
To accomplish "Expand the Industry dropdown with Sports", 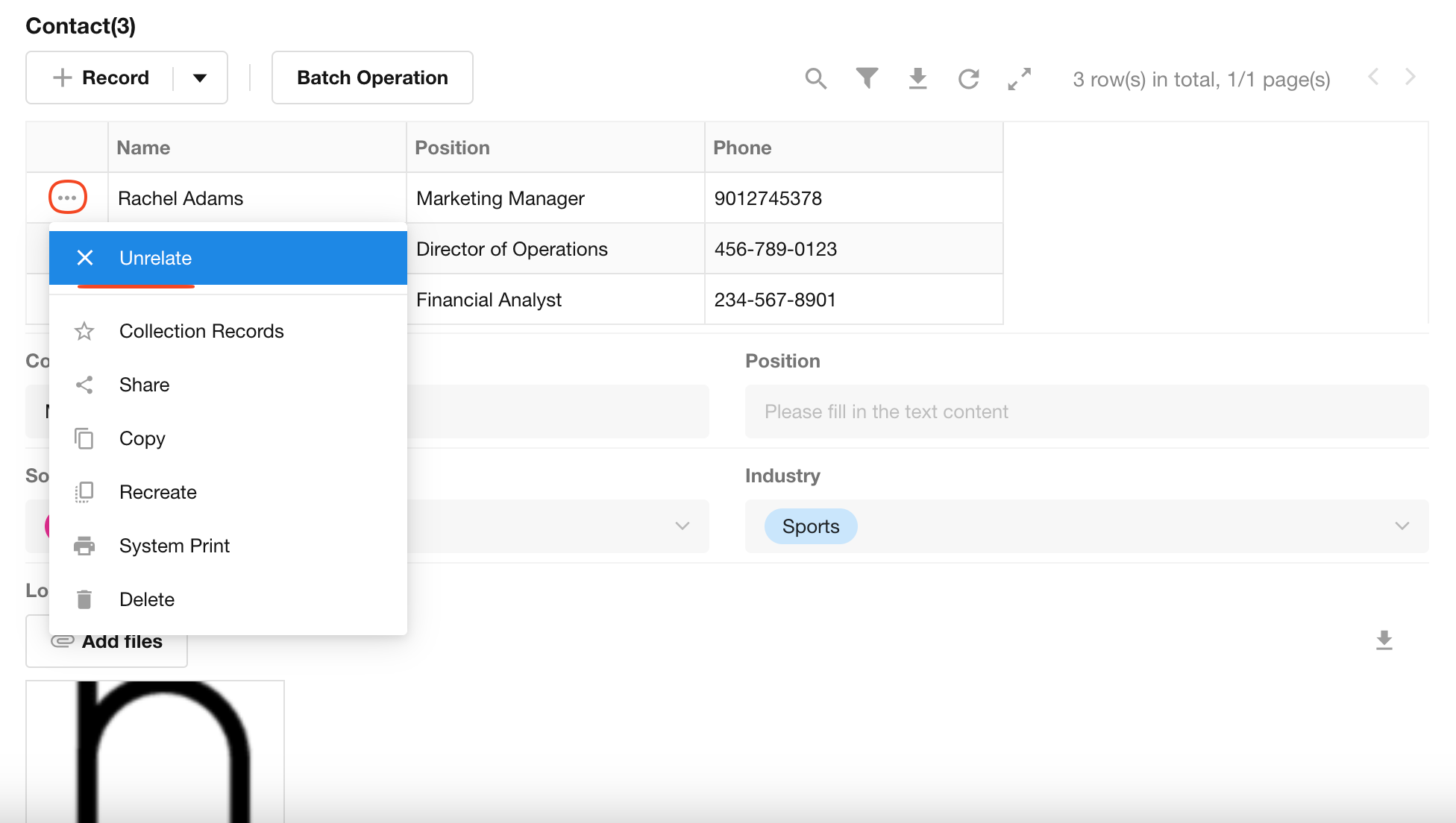I will coord(1402,526).
